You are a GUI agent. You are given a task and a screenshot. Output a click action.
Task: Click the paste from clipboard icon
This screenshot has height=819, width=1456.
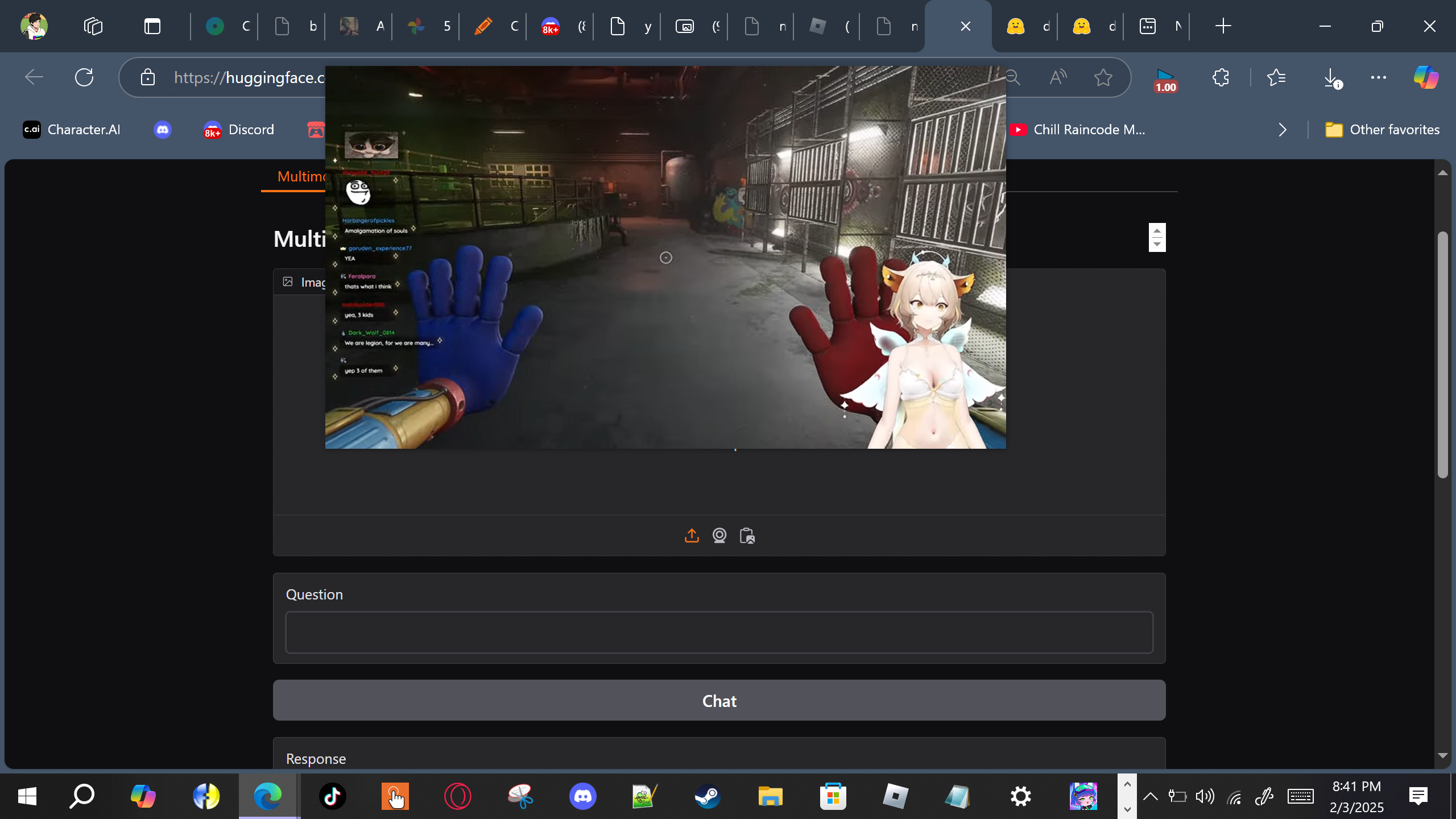coord(747,536)
